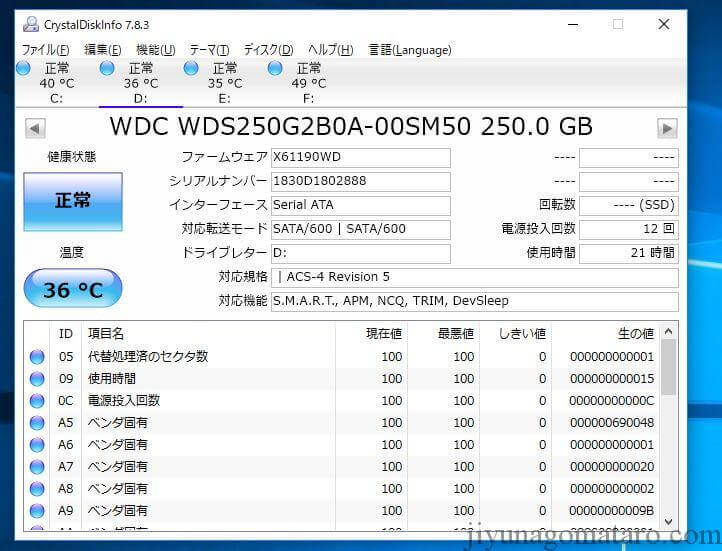Click status orb for attribute 05 row

[x=37, y=357]
